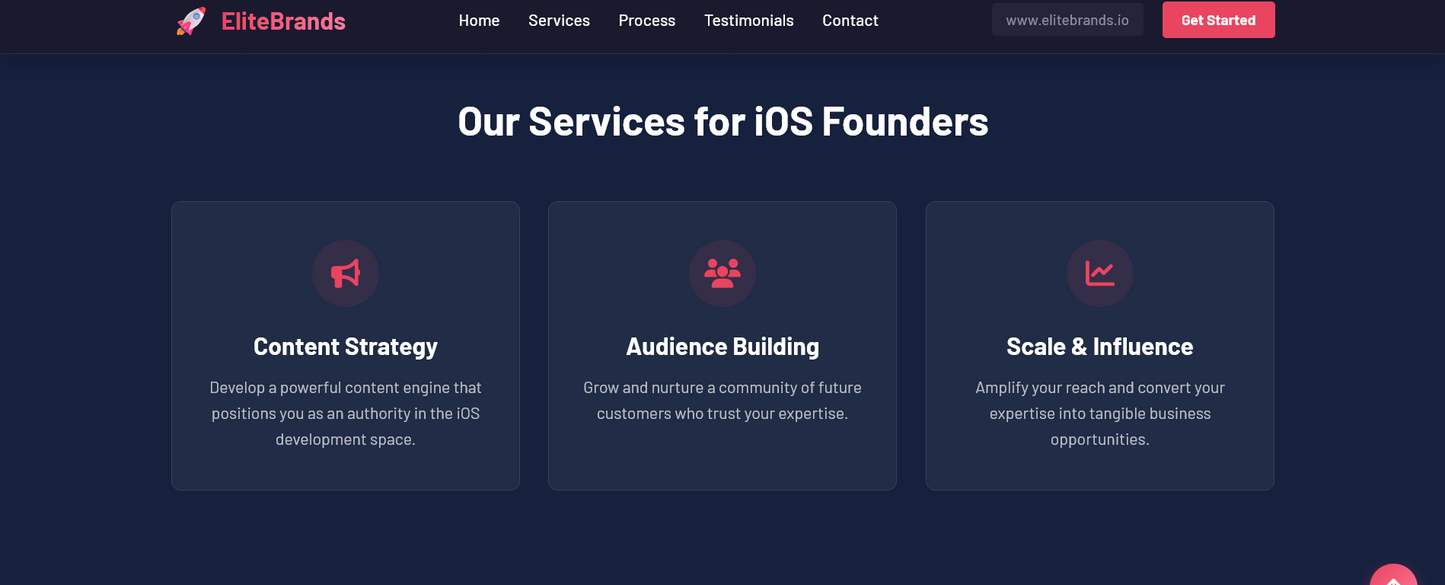This screenshot has width=1445, height=585.
Task: Select the megaphone icon on Content Strategy card
Action: coord(345,273)
